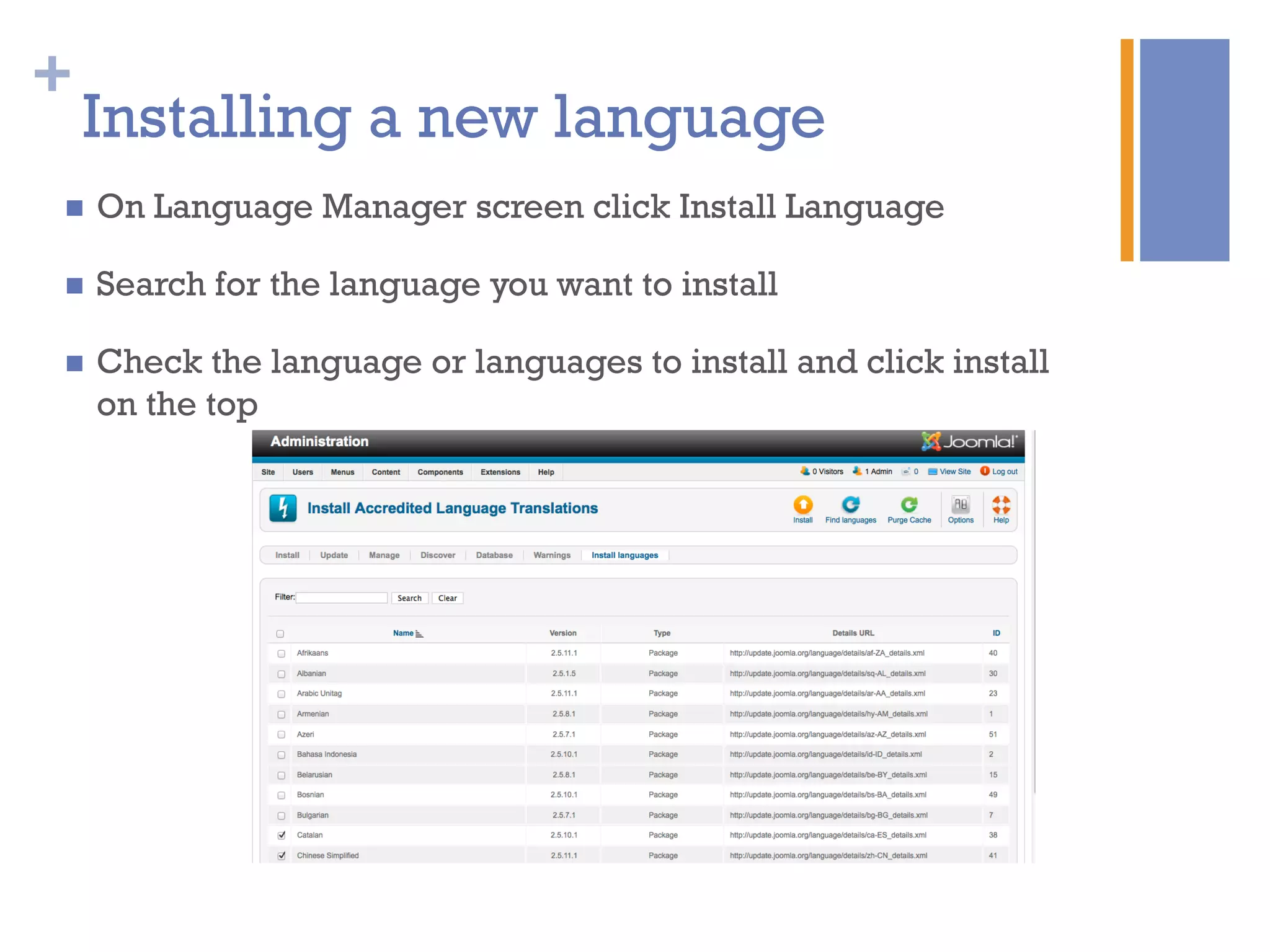Switch to the Database tab
Viewport: 1270px width, 952px height.
tap(494, 555)
